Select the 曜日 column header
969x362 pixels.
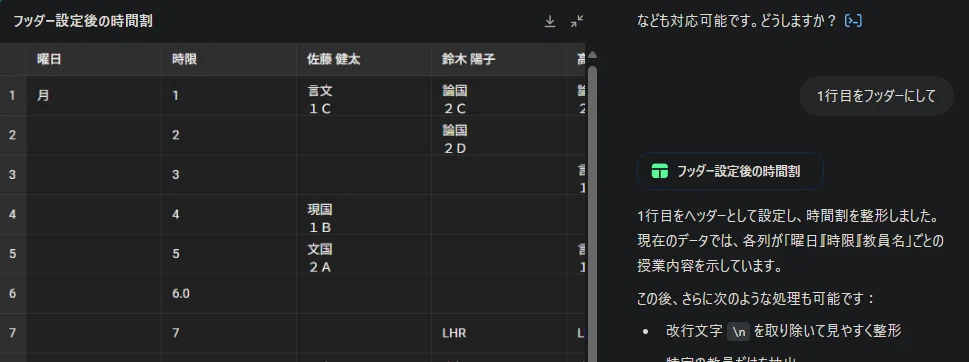pos(94,59)
